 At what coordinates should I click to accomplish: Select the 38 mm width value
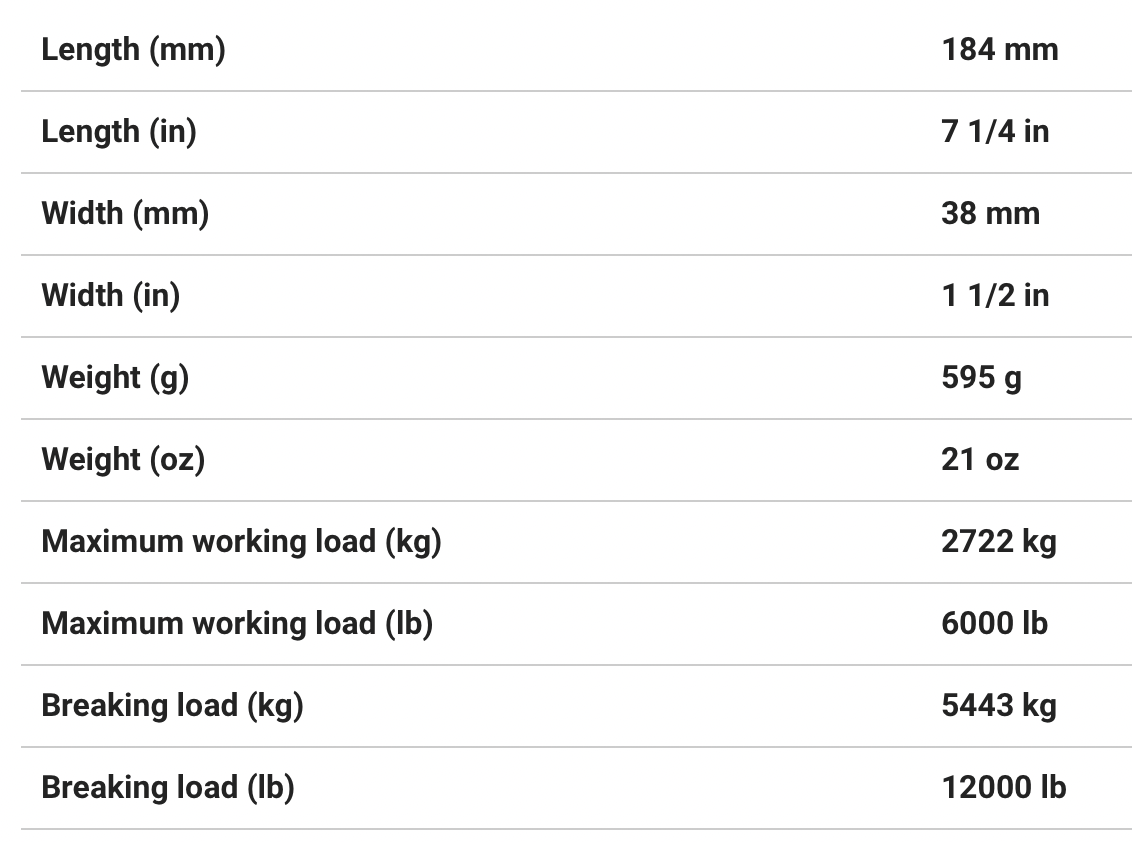click(990, 213)
